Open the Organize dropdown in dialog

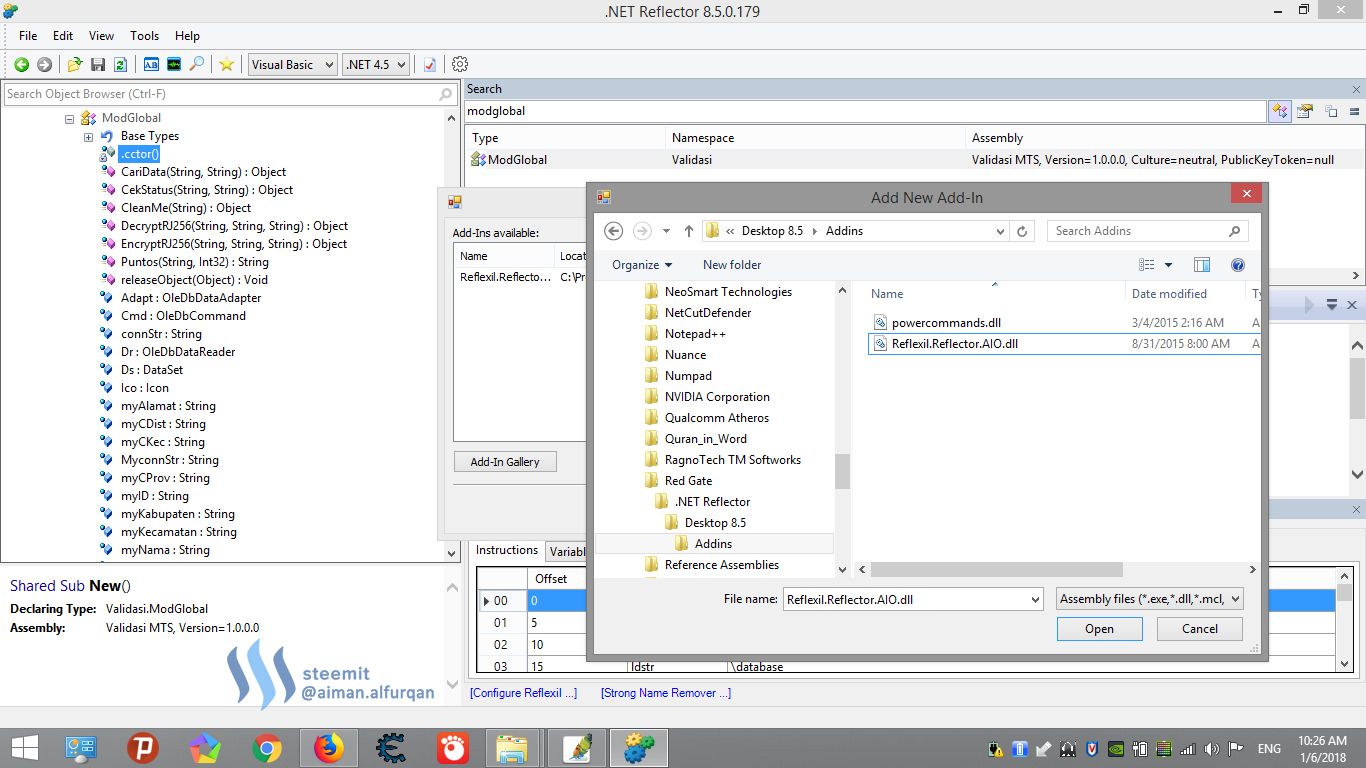point(642,265)
